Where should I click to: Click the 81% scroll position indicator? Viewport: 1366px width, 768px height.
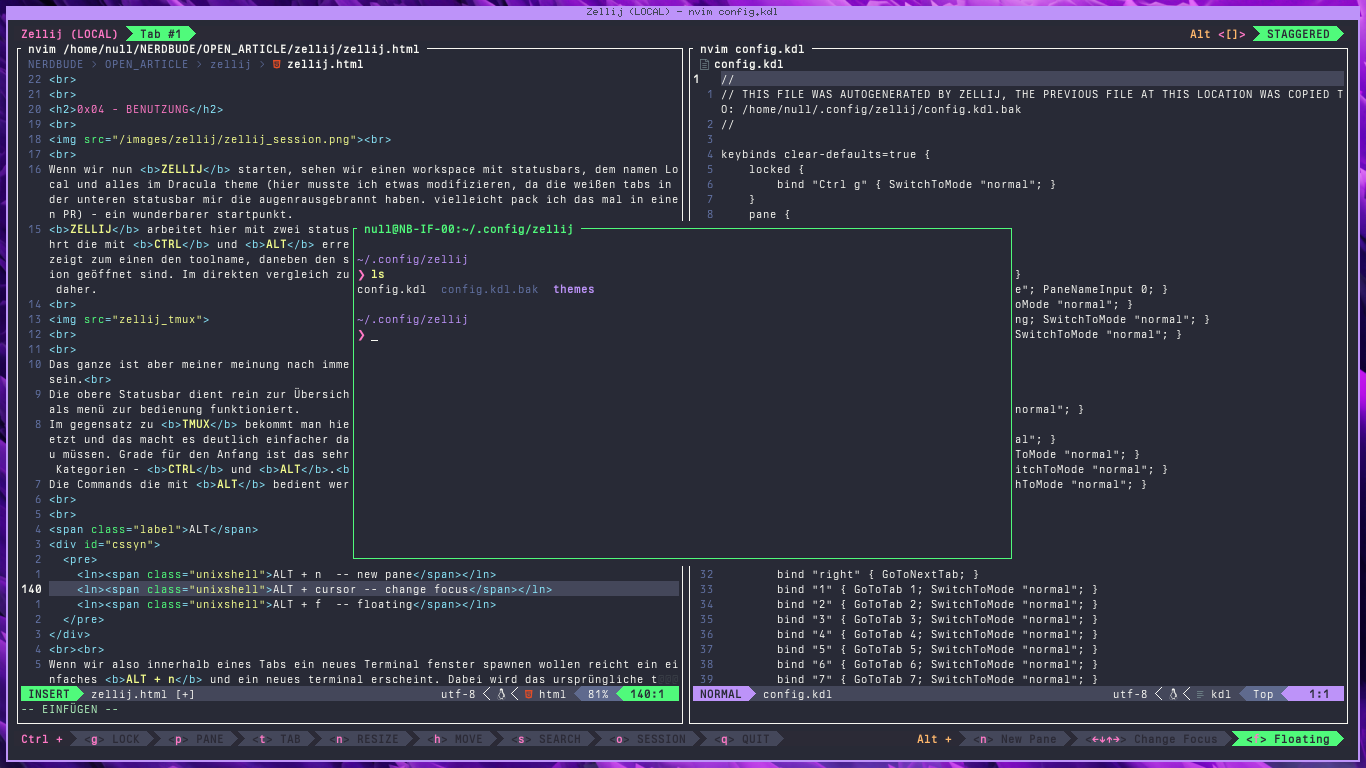(x=598, y=694)
